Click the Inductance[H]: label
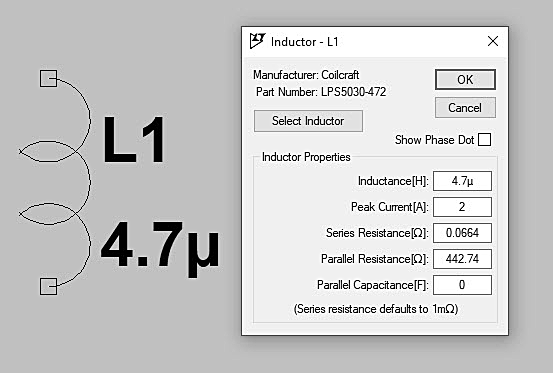Viewport: 553px width, 373px height. pyautogui.click(x=393, y=181)
